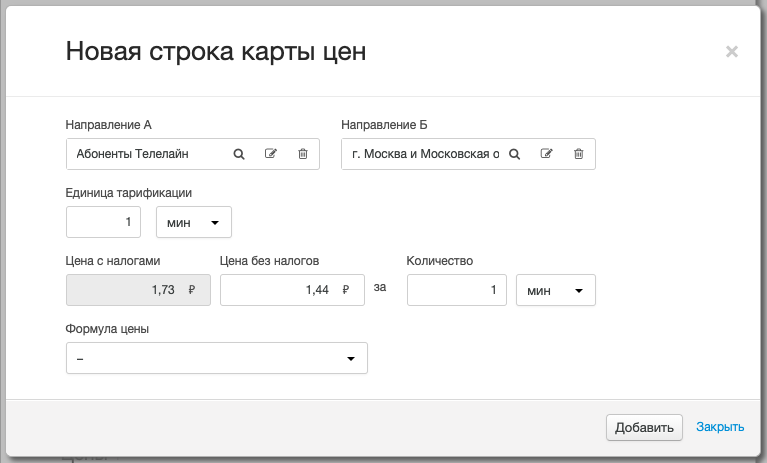Viewport: 767px width, 463px height.
Task: Focus the Количество number field
Action: click(x=457, y=290)
